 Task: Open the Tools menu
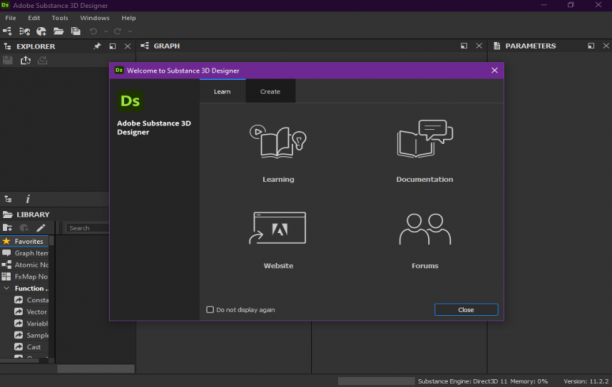point(60,18)
